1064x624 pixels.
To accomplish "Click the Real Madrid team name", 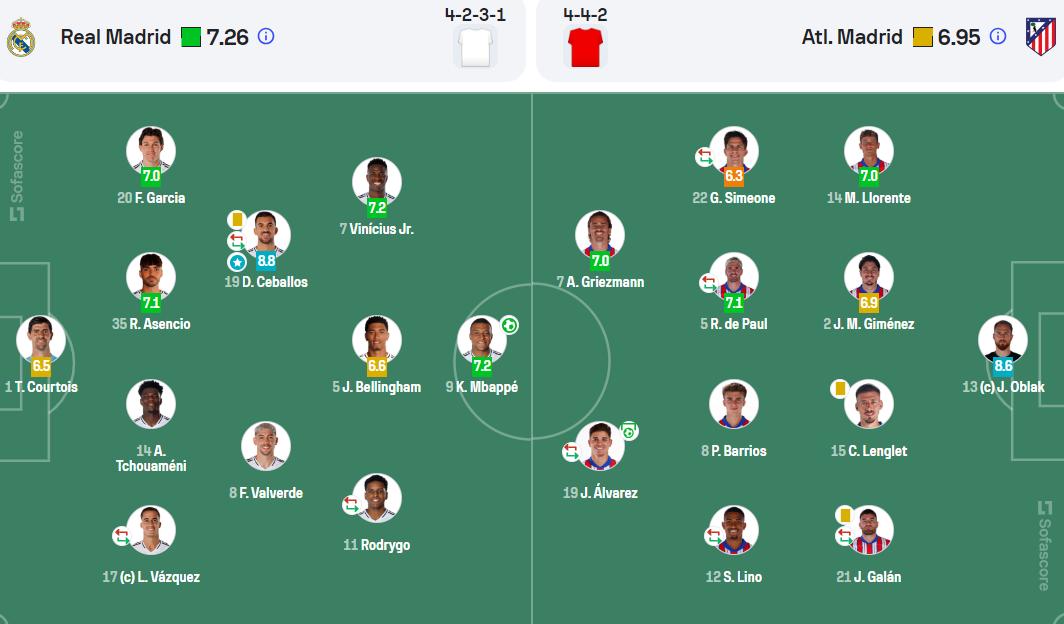I will click(x=116, y=37).
